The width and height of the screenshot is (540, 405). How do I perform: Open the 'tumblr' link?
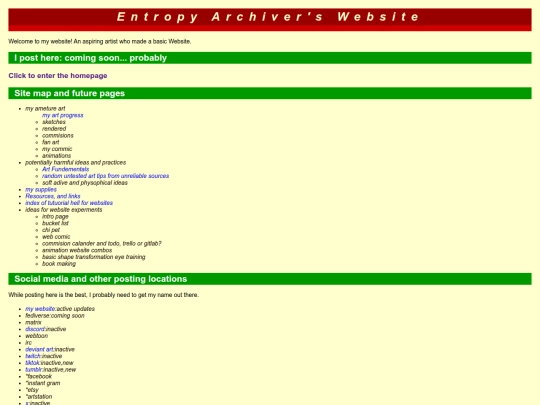[33, 370]
